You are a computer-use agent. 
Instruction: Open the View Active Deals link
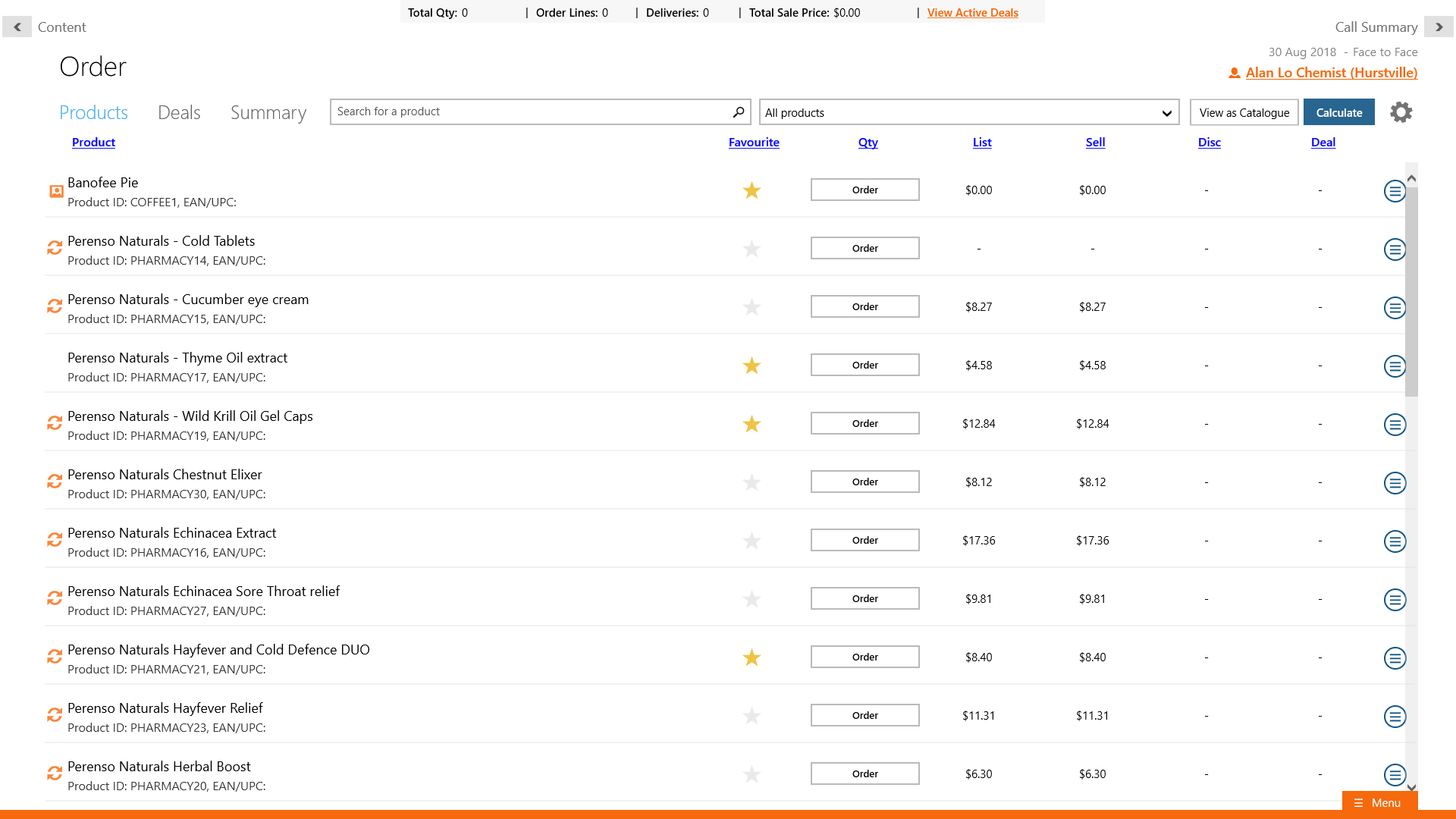click(972, 13)
